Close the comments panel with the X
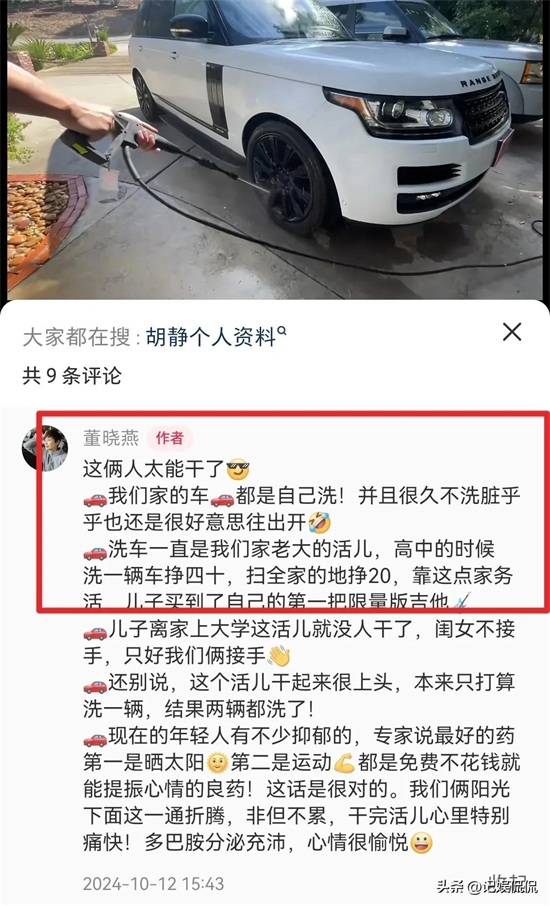This screenshot has height=906, width=550. (x=512, y=332)
